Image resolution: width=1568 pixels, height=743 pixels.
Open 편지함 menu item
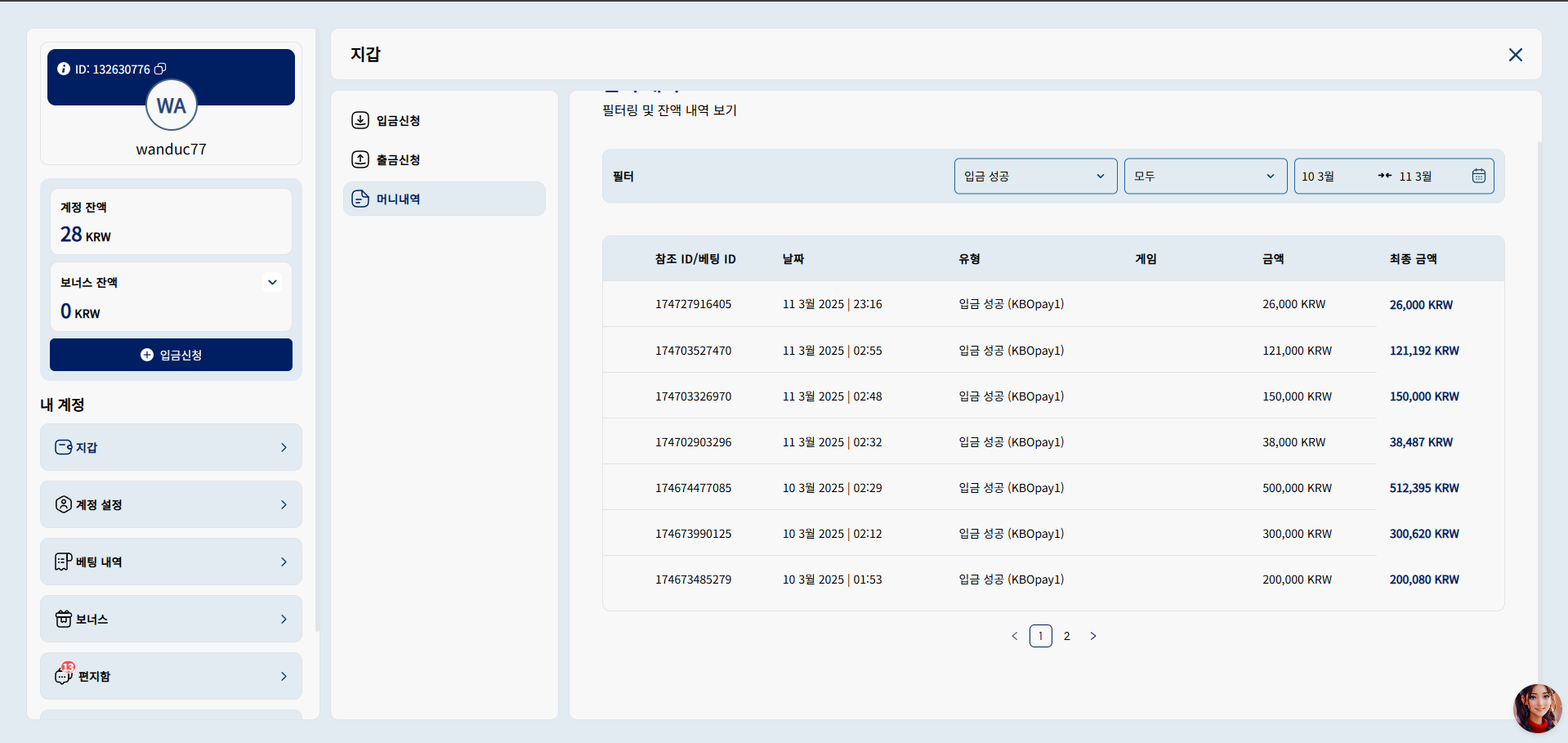pos(171,676)
